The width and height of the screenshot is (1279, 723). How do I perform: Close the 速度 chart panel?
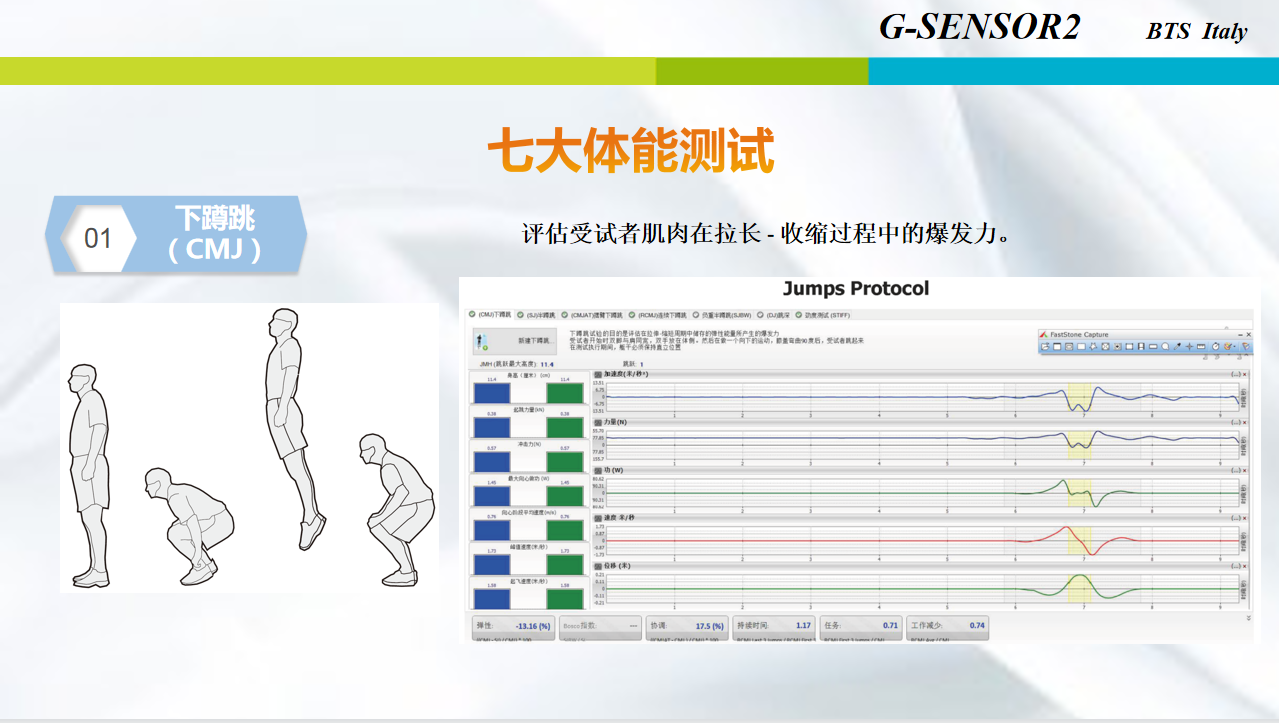click(x=1244, y=517)
